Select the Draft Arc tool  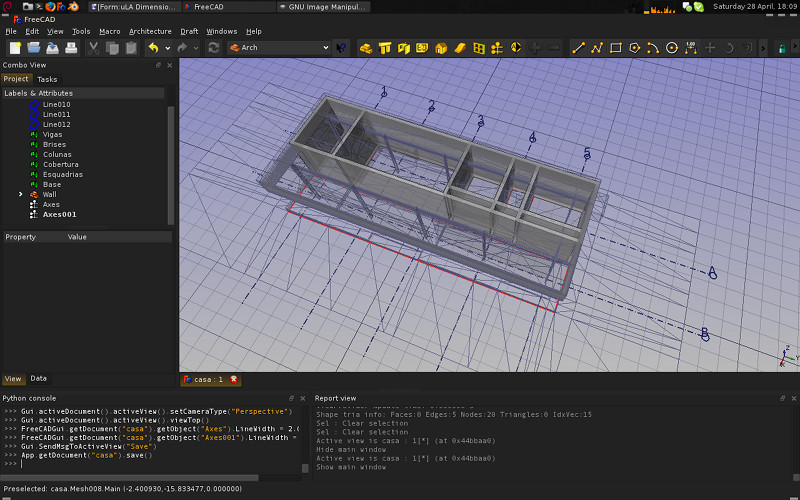tap(654, 48)
